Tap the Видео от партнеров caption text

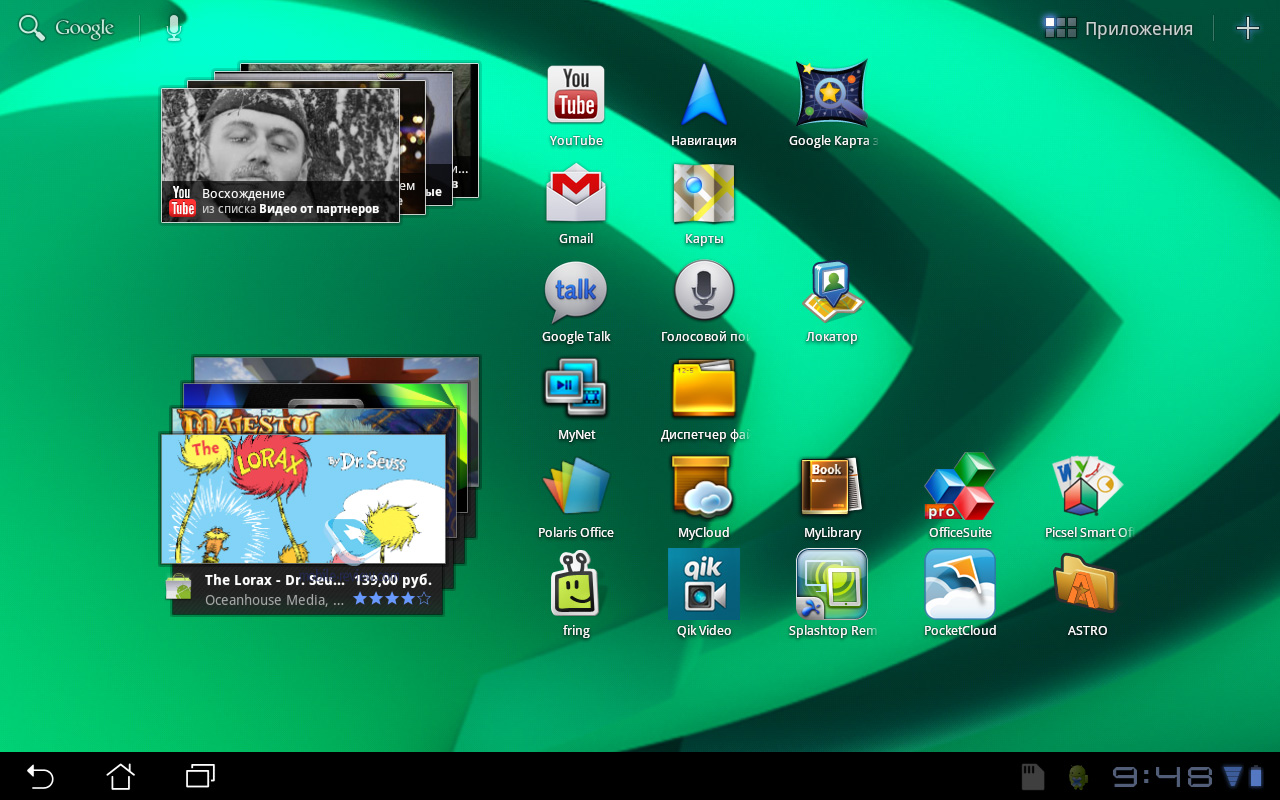[319, 209]
